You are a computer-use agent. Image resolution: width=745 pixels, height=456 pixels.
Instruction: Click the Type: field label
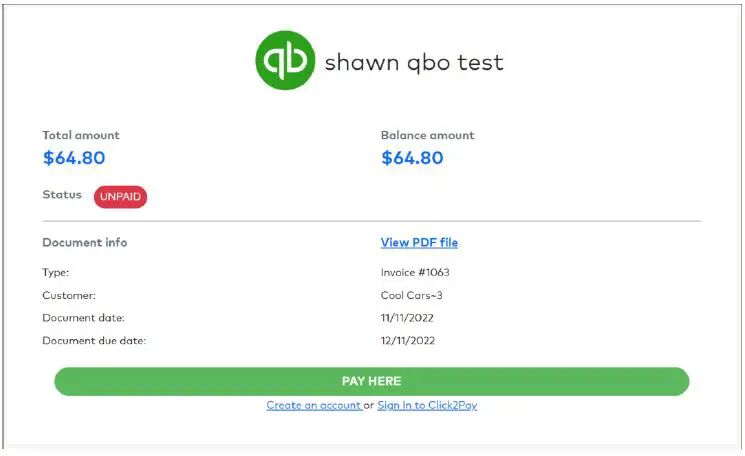56,272
